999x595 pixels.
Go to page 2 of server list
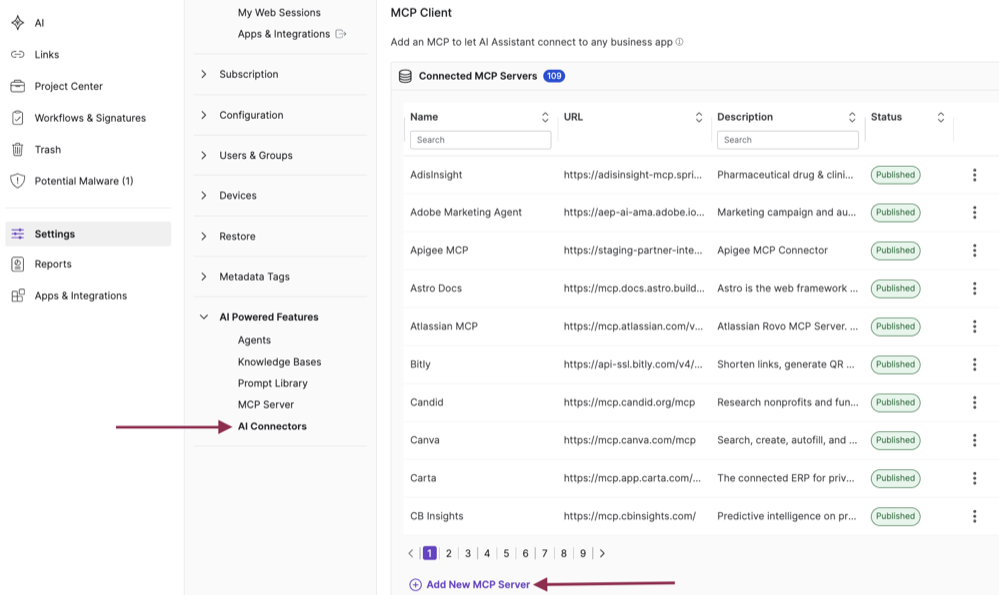click(x=449, y=553)
